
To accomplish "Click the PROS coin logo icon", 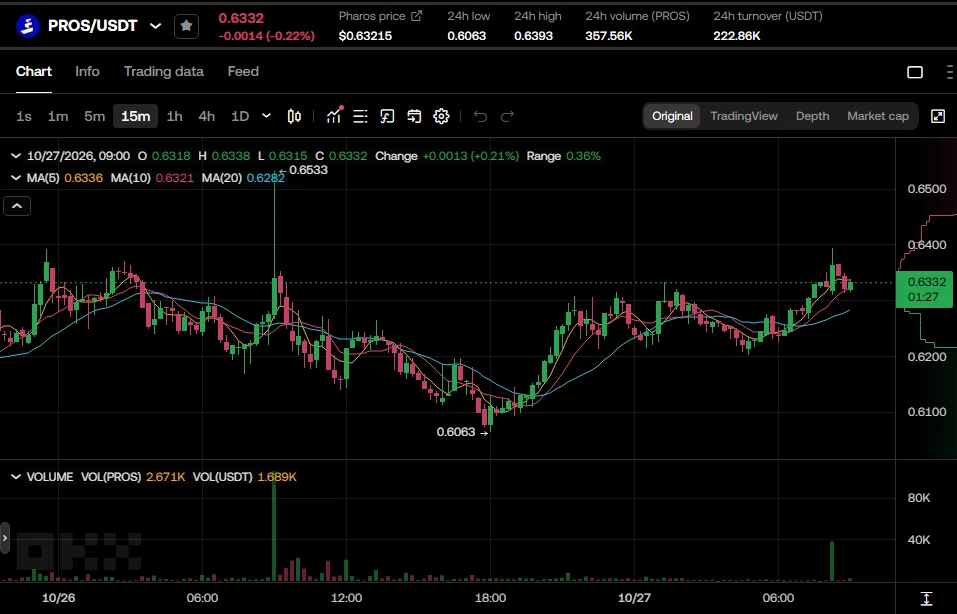I will pos(27,26).
